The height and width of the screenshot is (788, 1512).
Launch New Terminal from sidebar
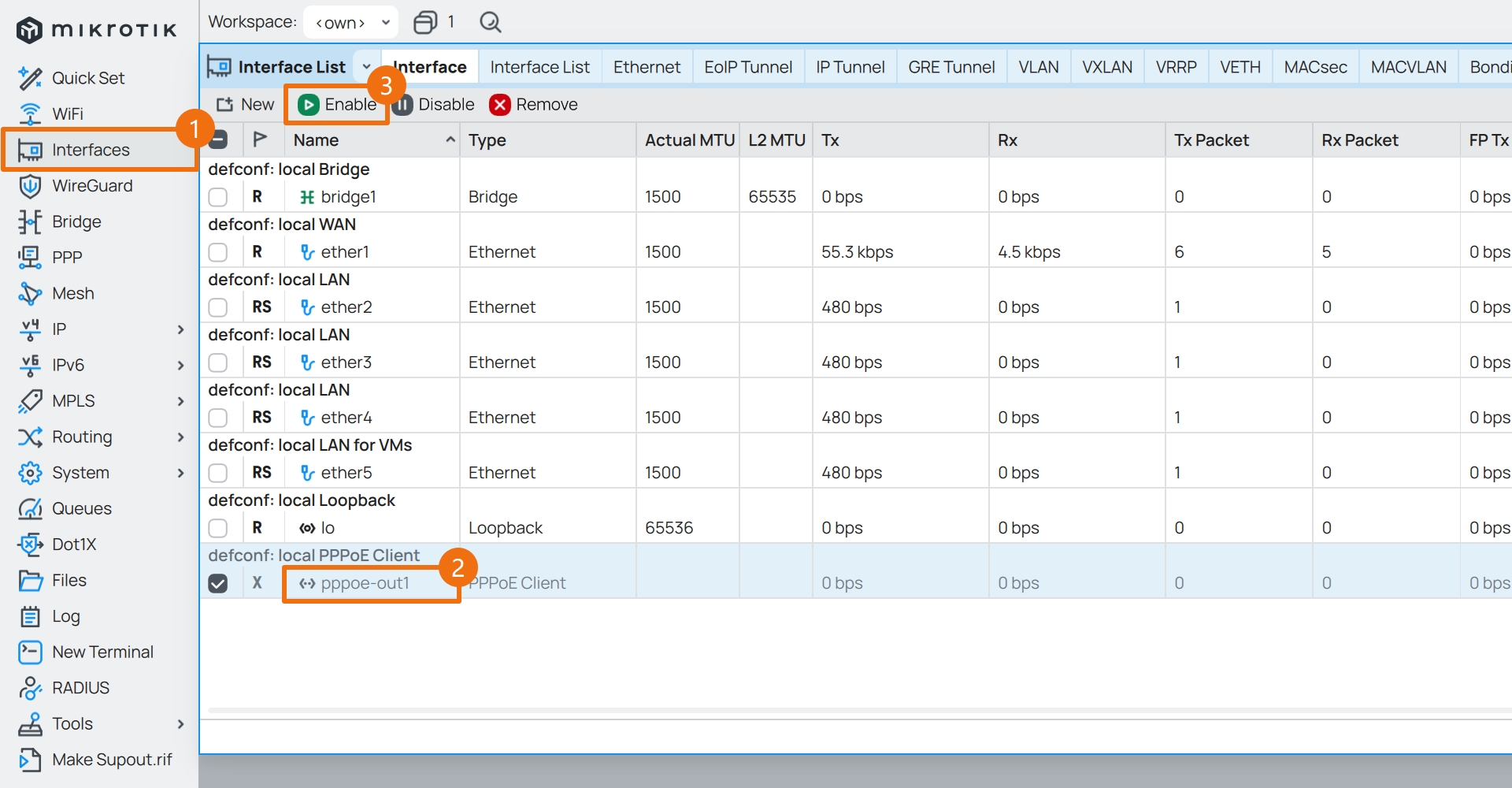click(x=102, y=652)
